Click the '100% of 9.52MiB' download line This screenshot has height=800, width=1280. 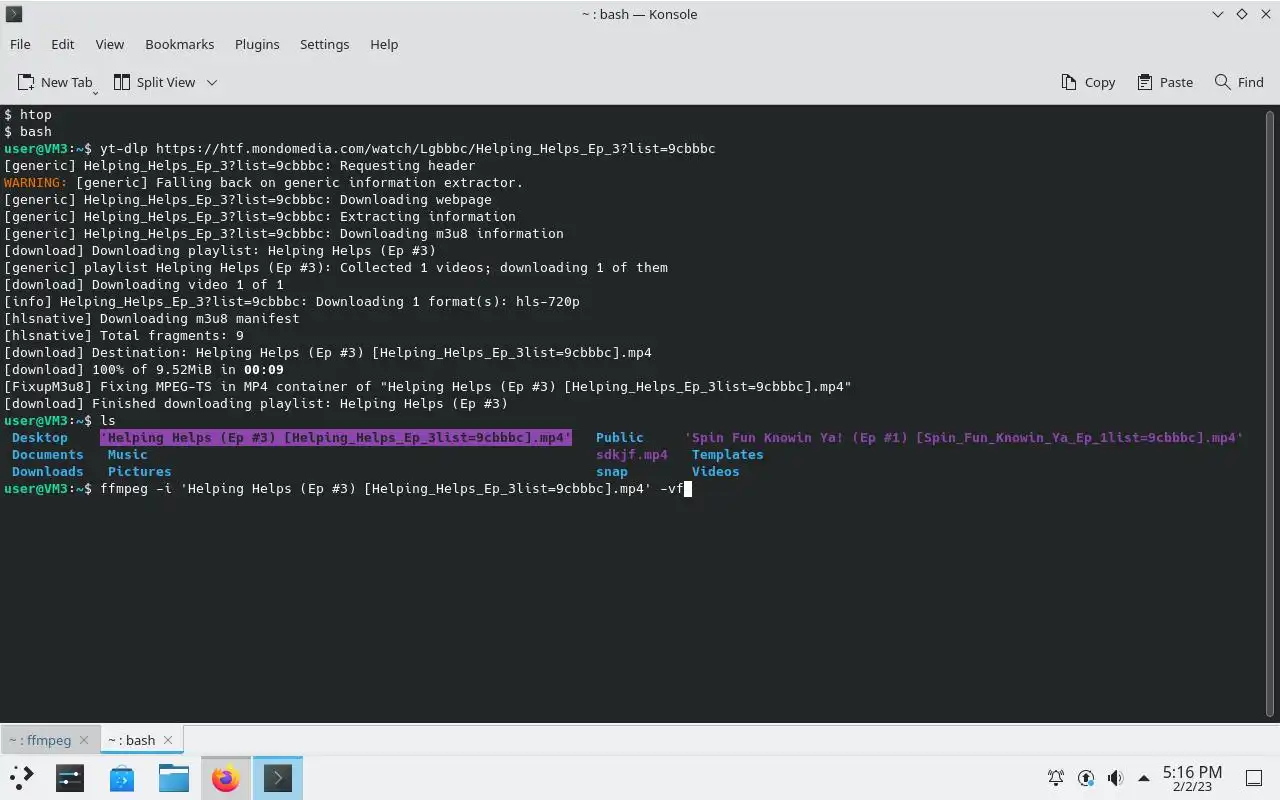click(x=144, y=369)
